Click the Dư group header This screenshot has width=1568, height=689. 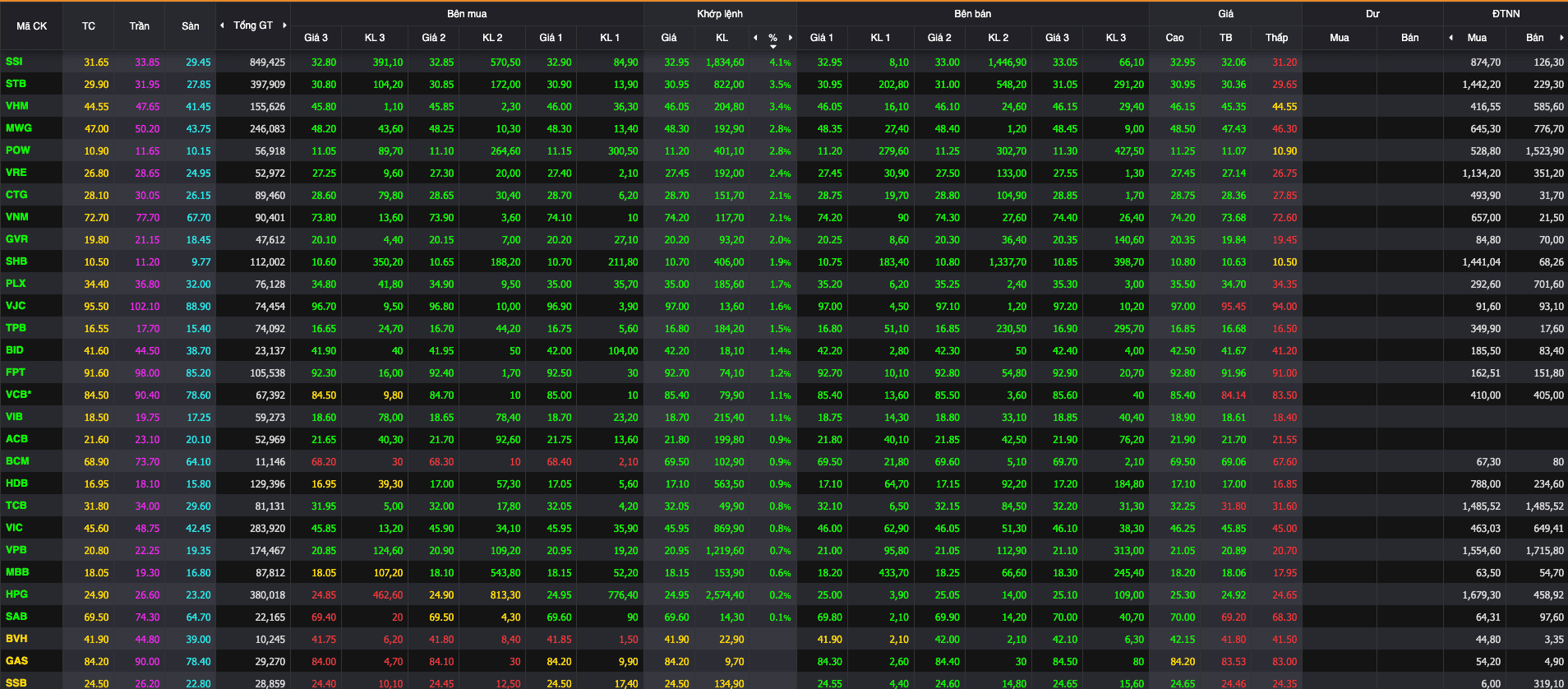[x=1372, y=14]
